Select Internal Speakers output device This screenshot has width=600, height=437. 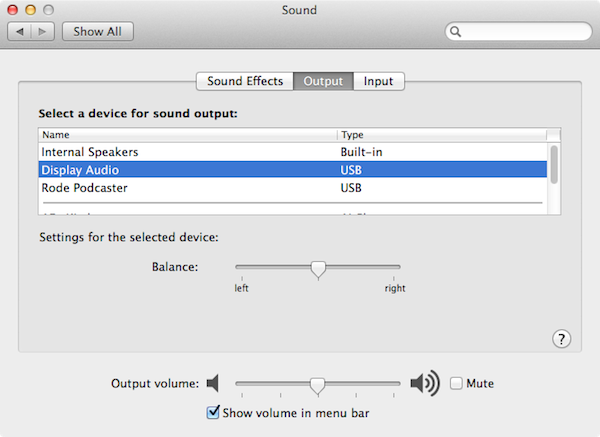pos(293,152)
